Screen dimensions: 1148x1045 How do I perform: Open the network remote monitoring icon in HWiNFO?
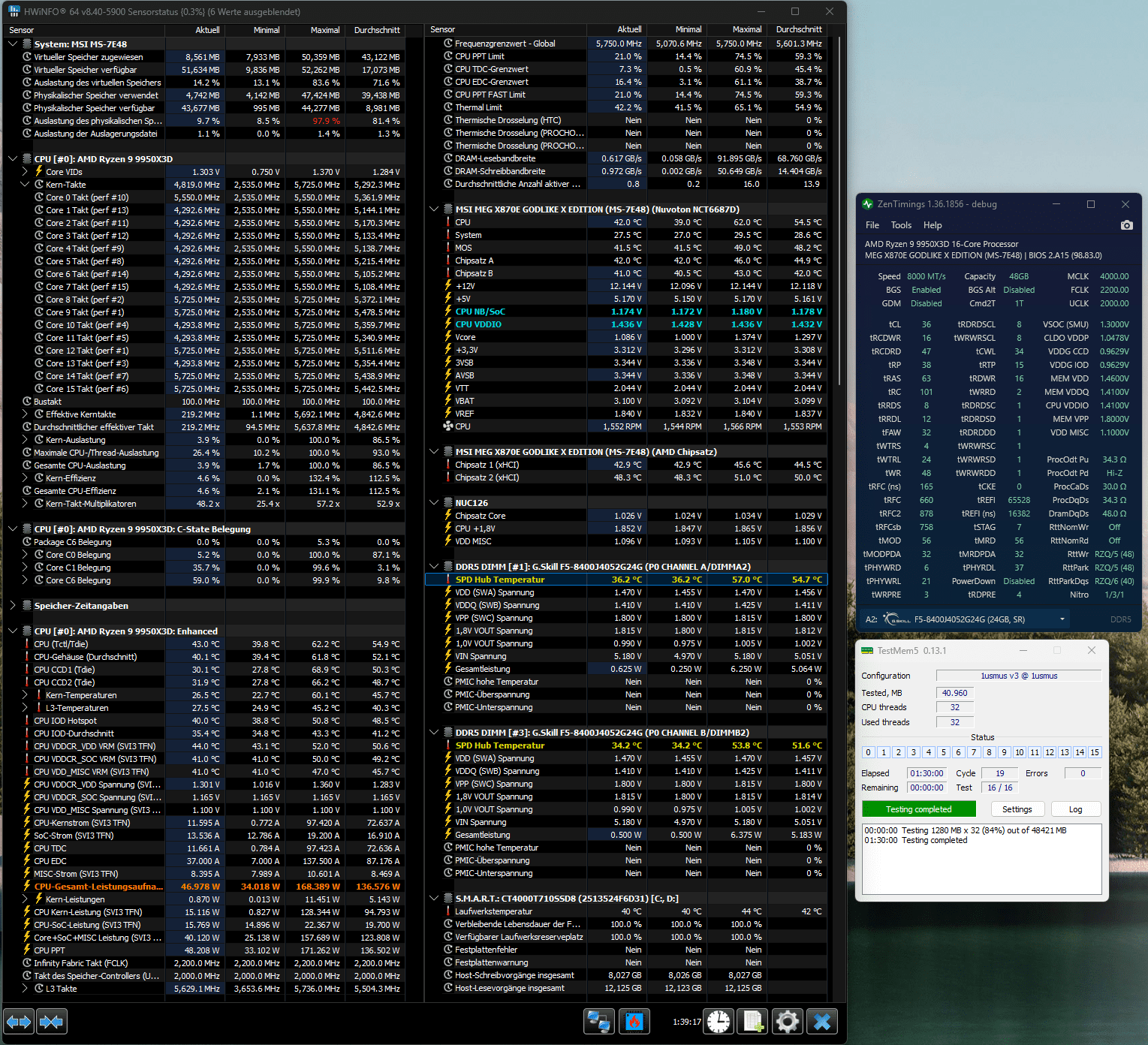(x=599, y=1022)
